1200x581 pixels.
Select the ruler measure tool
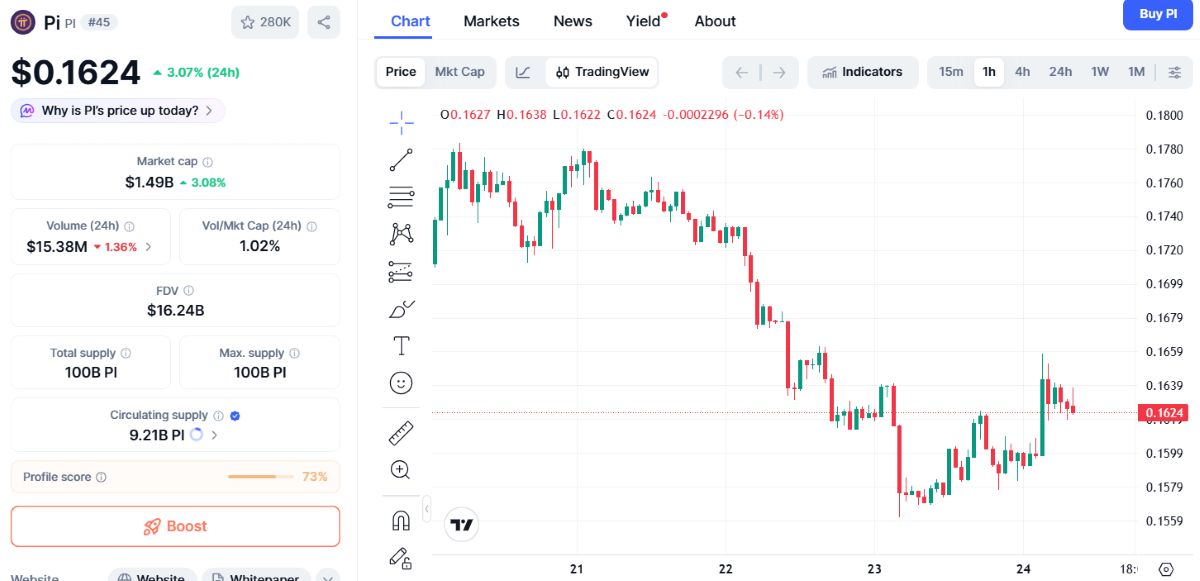pos(401,433)
